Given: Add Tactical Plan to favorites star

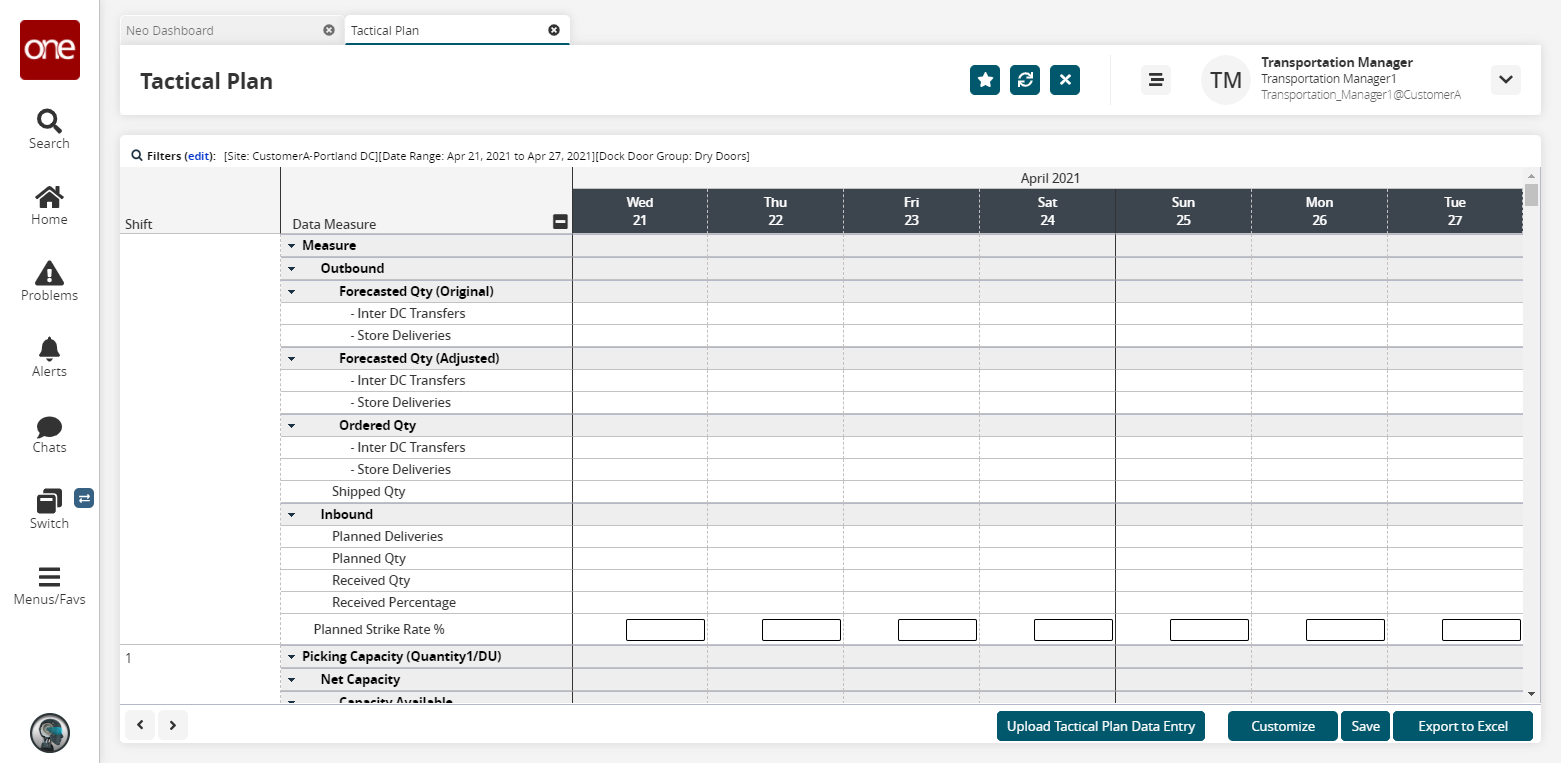Looking at the screenshot, I should coord(985,80).
